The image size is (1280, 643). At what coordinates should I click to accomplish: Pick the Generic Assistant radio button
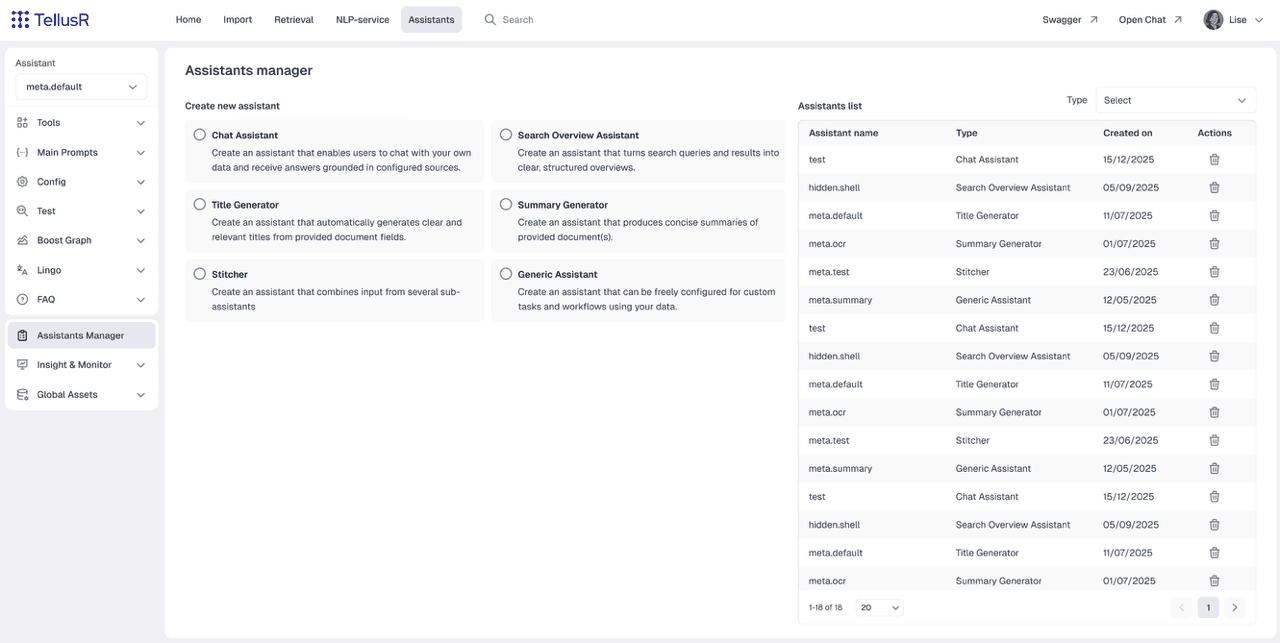[x=506, y=274]
